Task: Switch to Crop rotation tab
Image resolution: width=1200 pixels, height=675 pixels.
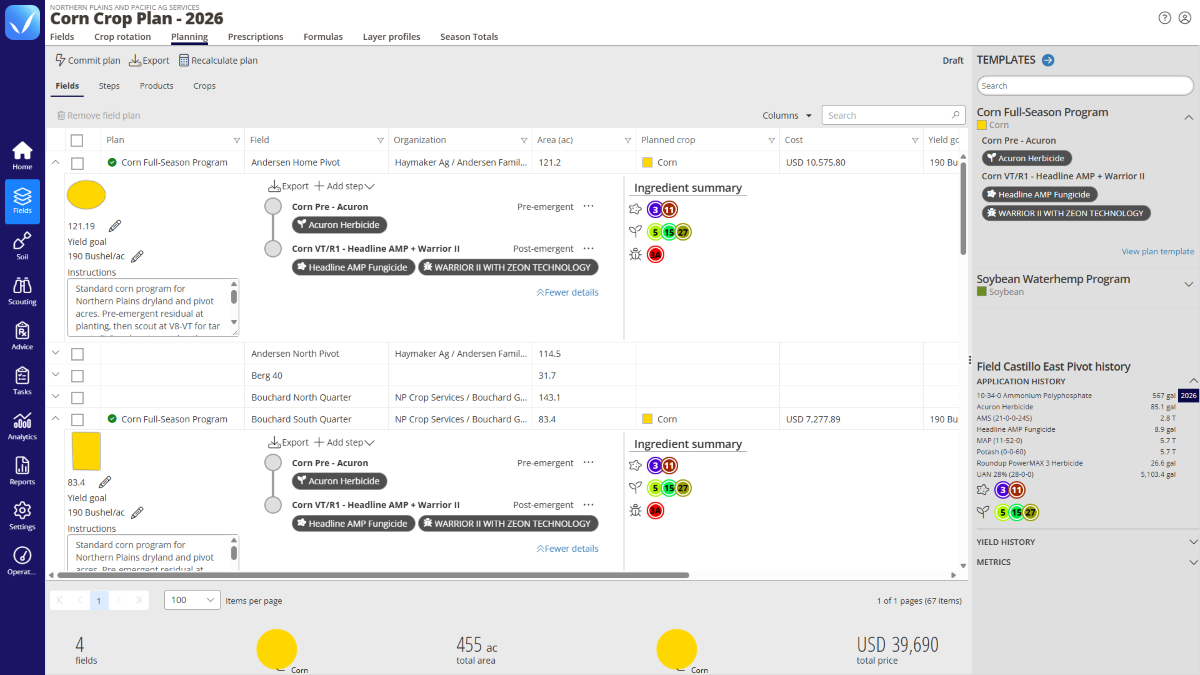Action: 123,37
